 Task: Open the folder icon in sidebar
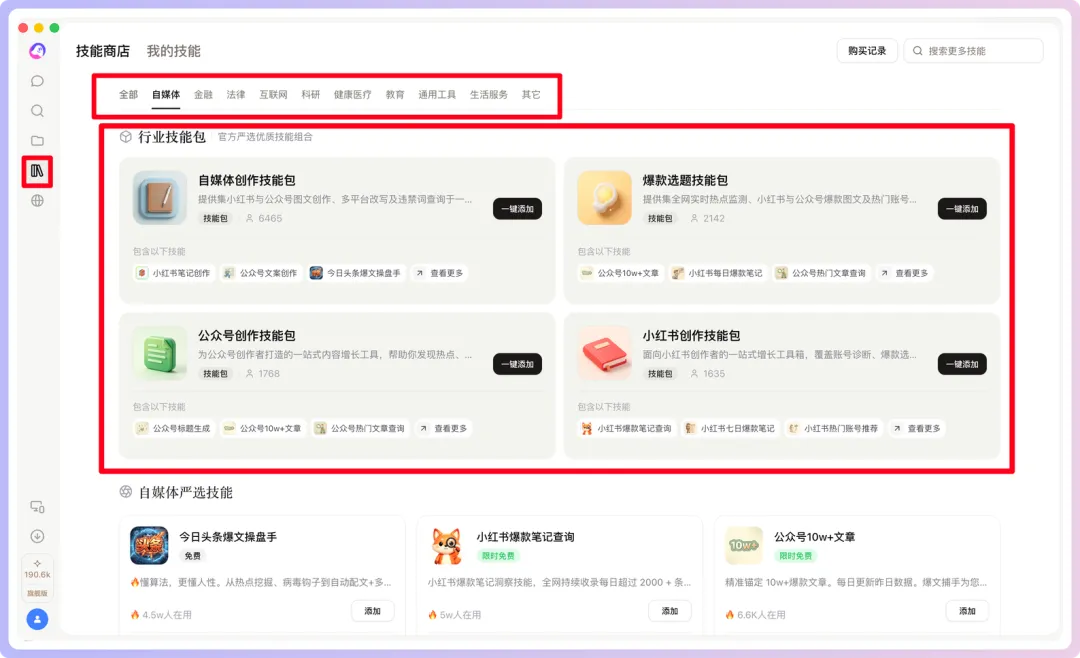(x=37, y=141)
